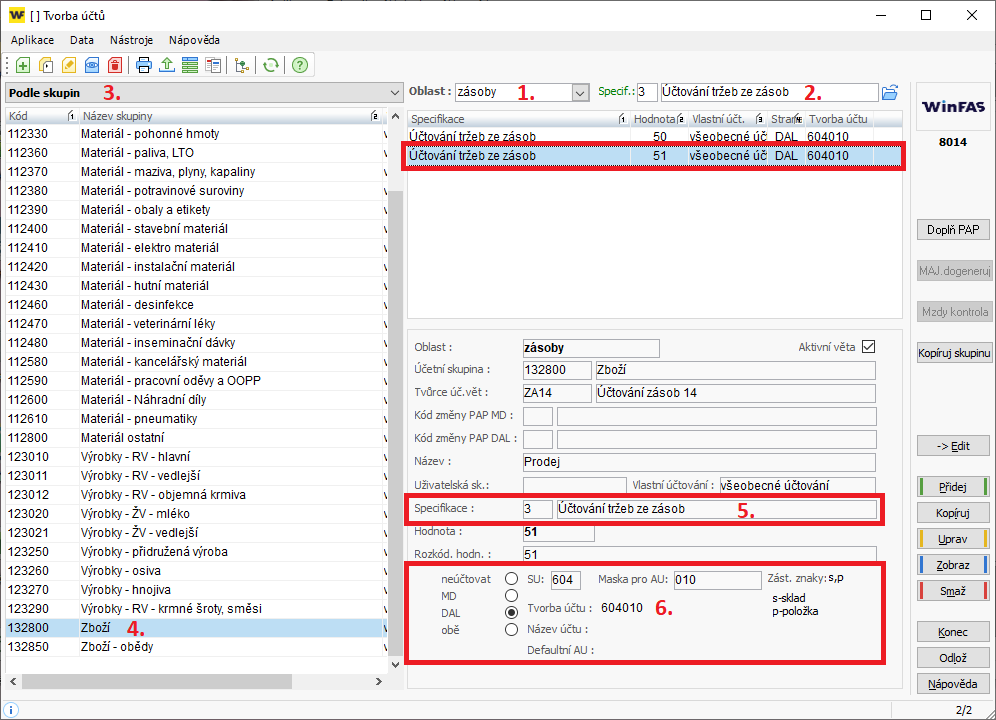Open the Nástroje menu
The image size is (996, 720).
pos(131,40)
